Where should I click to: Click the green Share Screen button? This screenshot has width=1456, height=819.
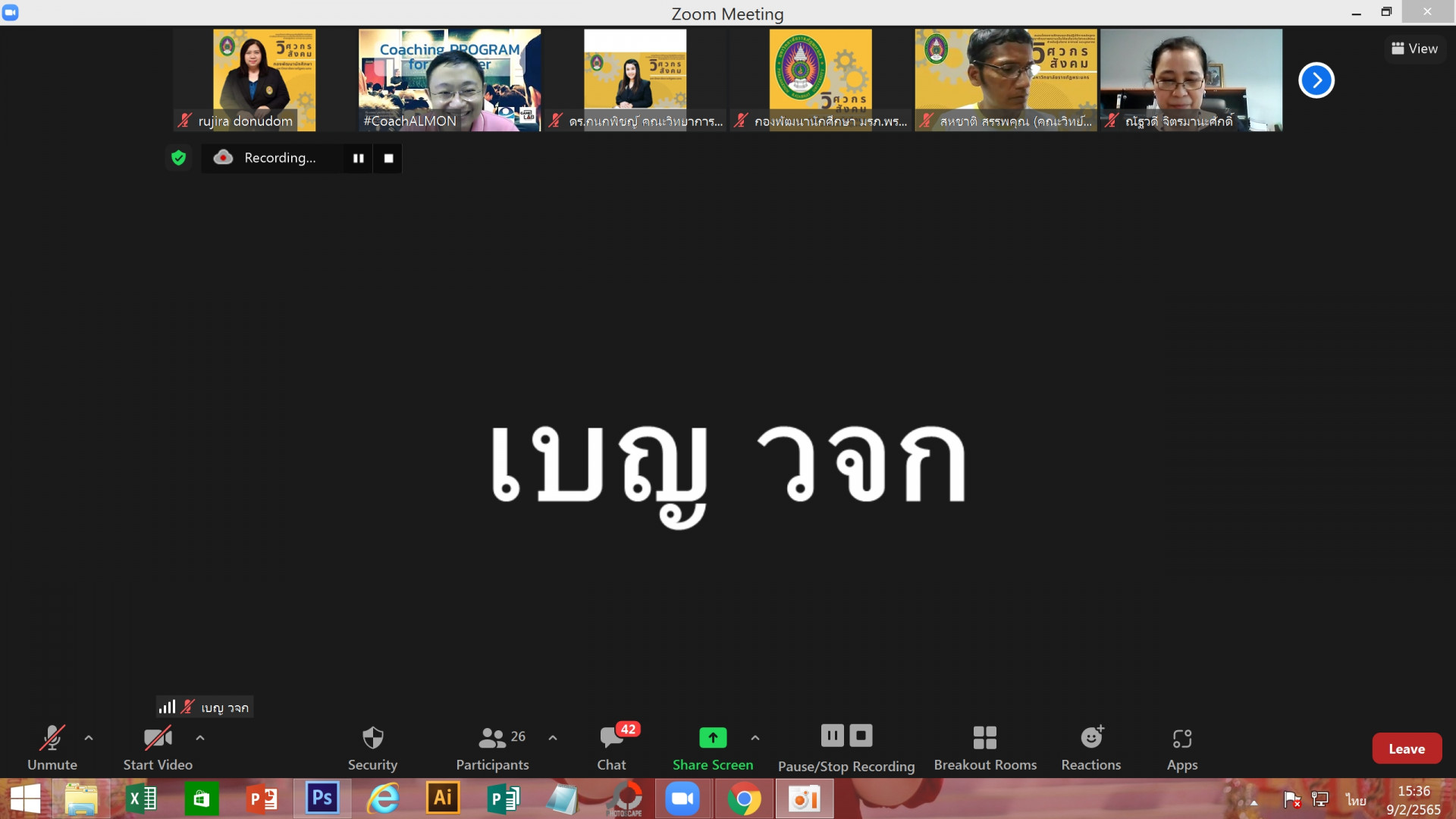(x=713, y=748)
